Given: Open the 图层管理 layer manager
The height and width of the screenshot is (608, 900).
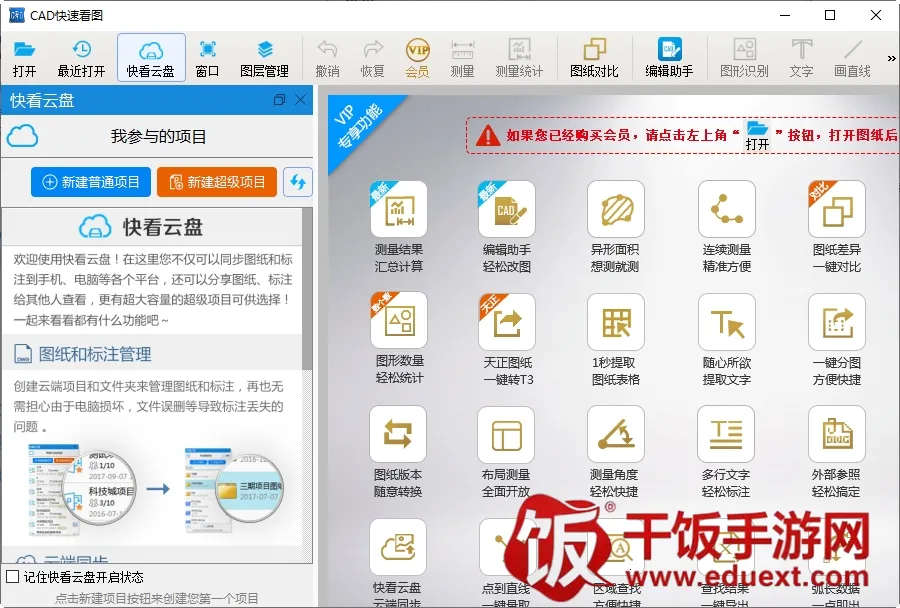Looking at the screenshot, I should click(x=264, y=57).
